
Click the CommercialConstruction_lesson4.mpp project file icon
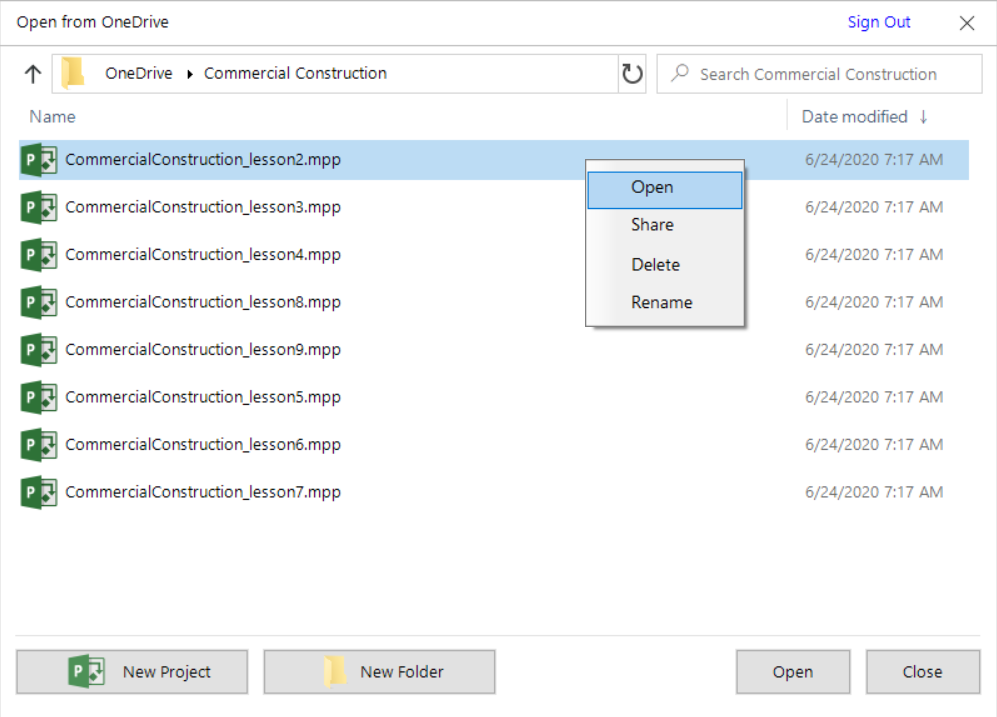(x=39, y=255)
